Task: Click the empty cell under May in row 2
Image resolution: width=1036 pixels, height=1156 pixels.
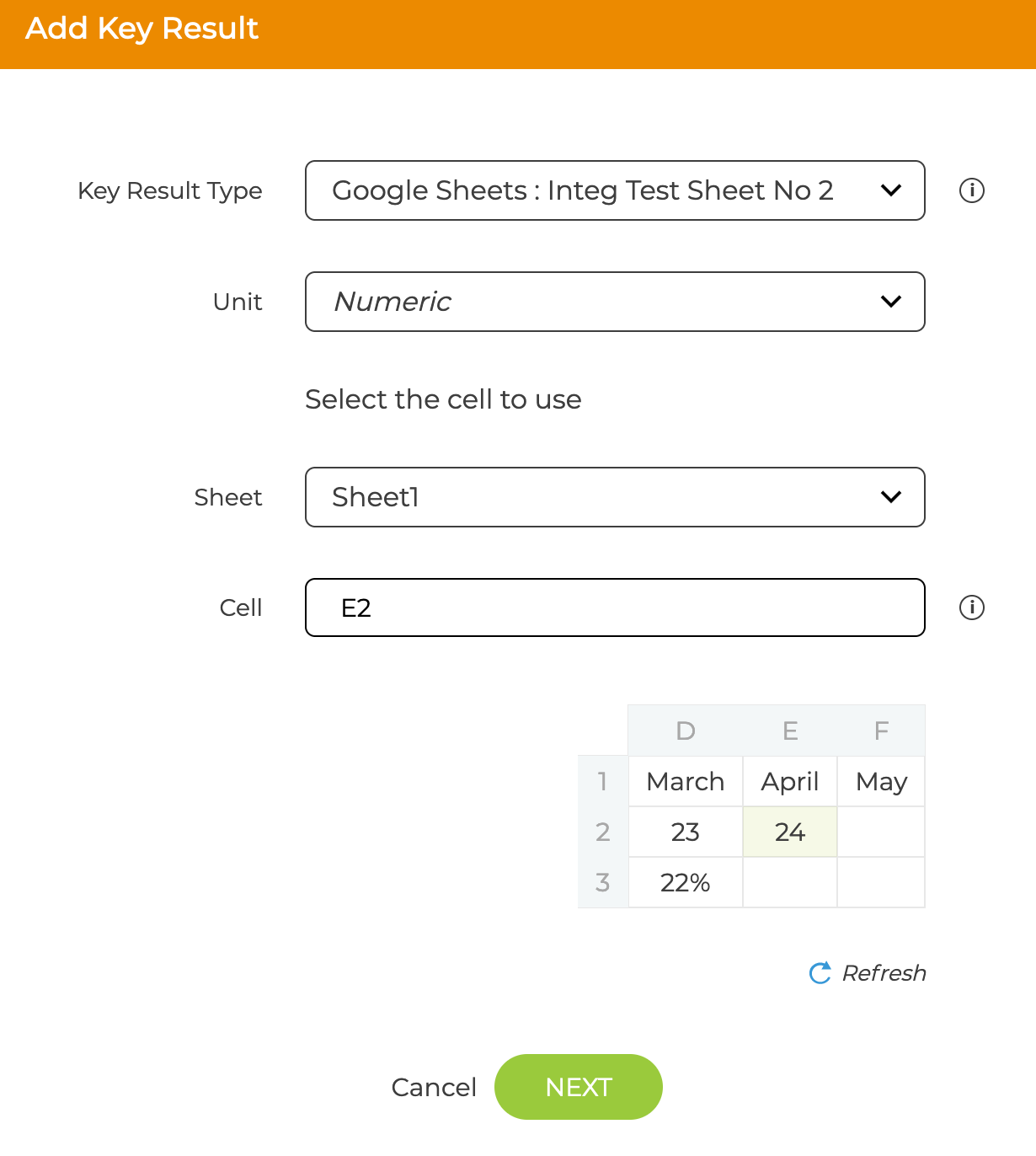Action: 881,832
